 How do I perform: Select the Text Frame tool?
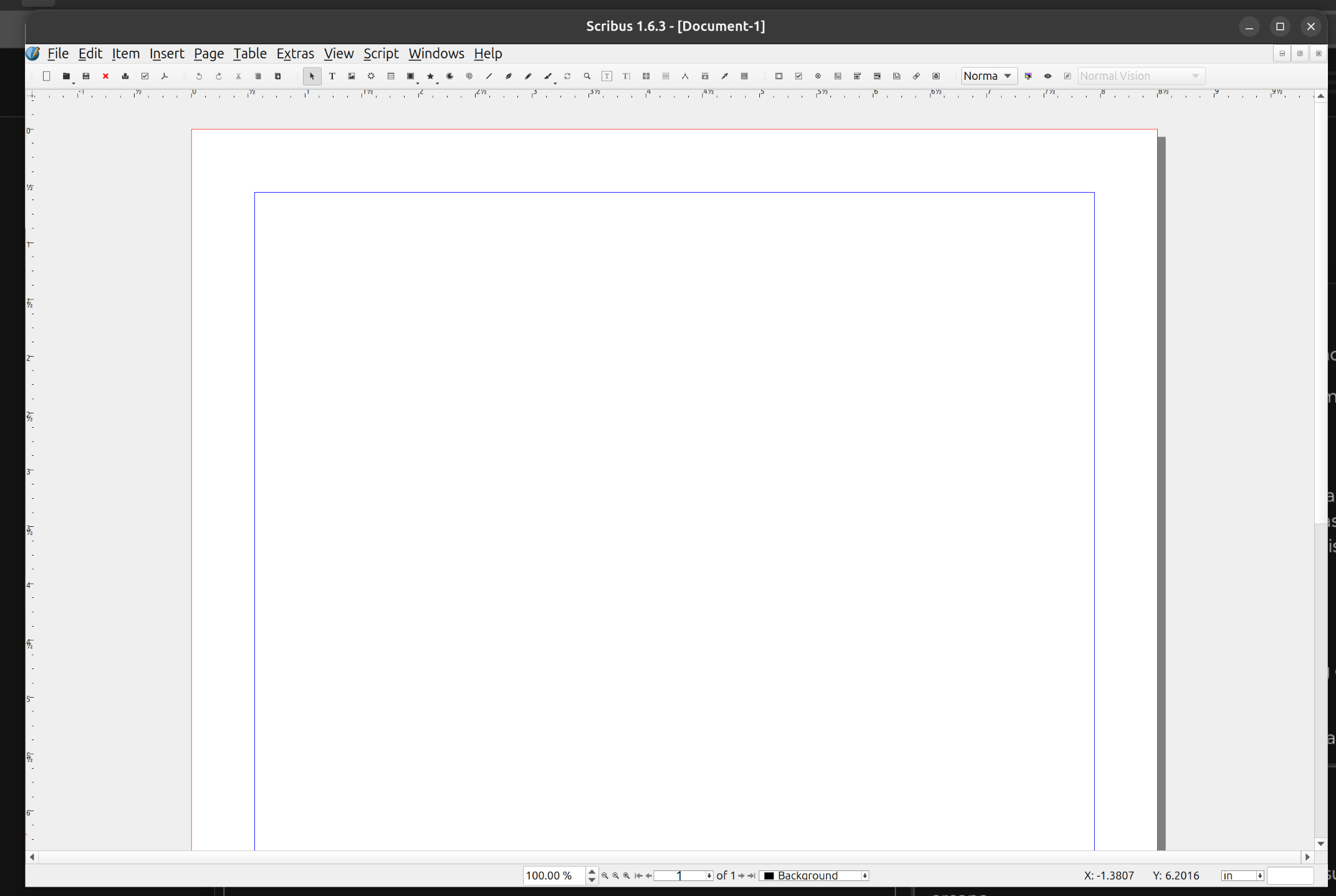pyautogui.click(x=332, y=76)
